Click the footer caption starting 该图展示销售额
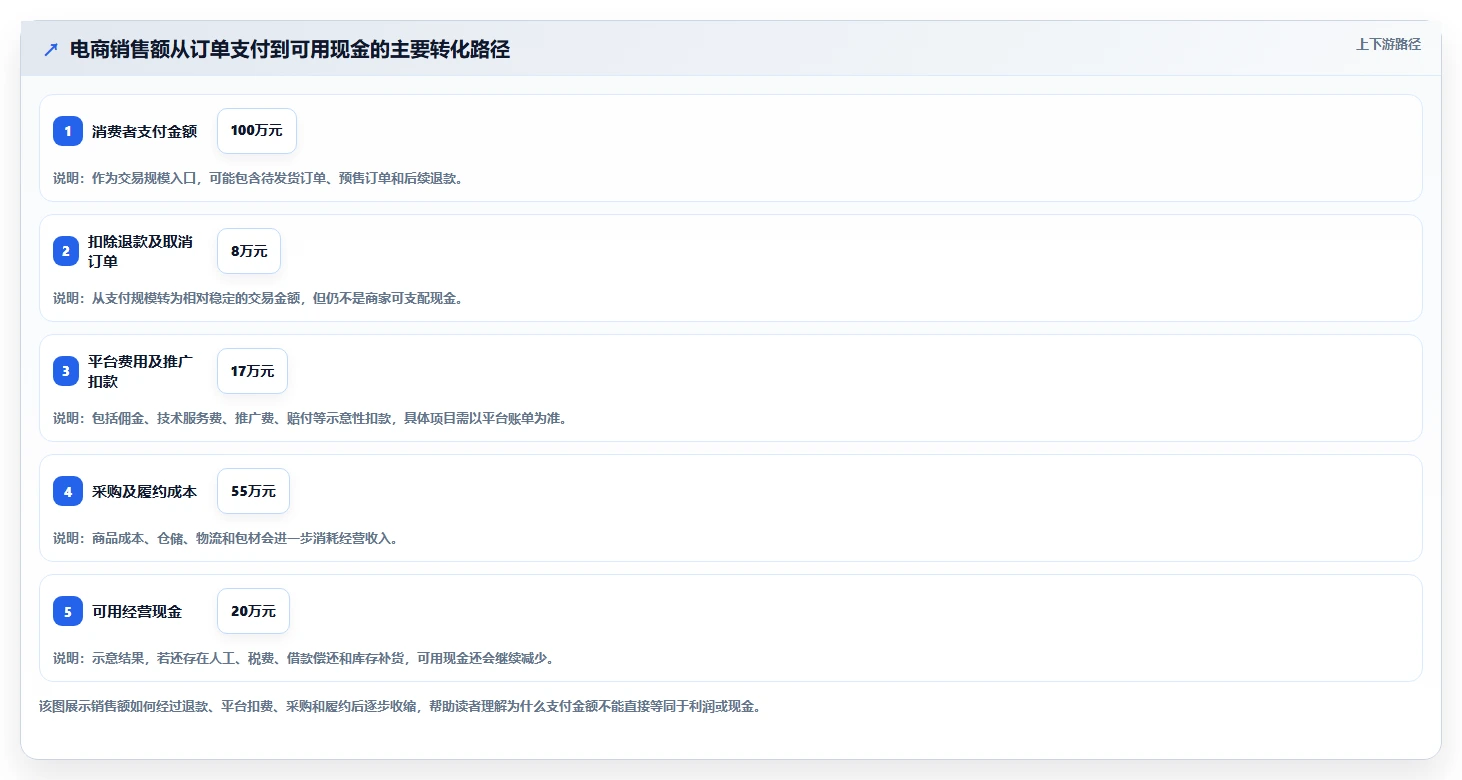Image resolution: width=1462 pixels, height=780 pixels. pos(400,706)
